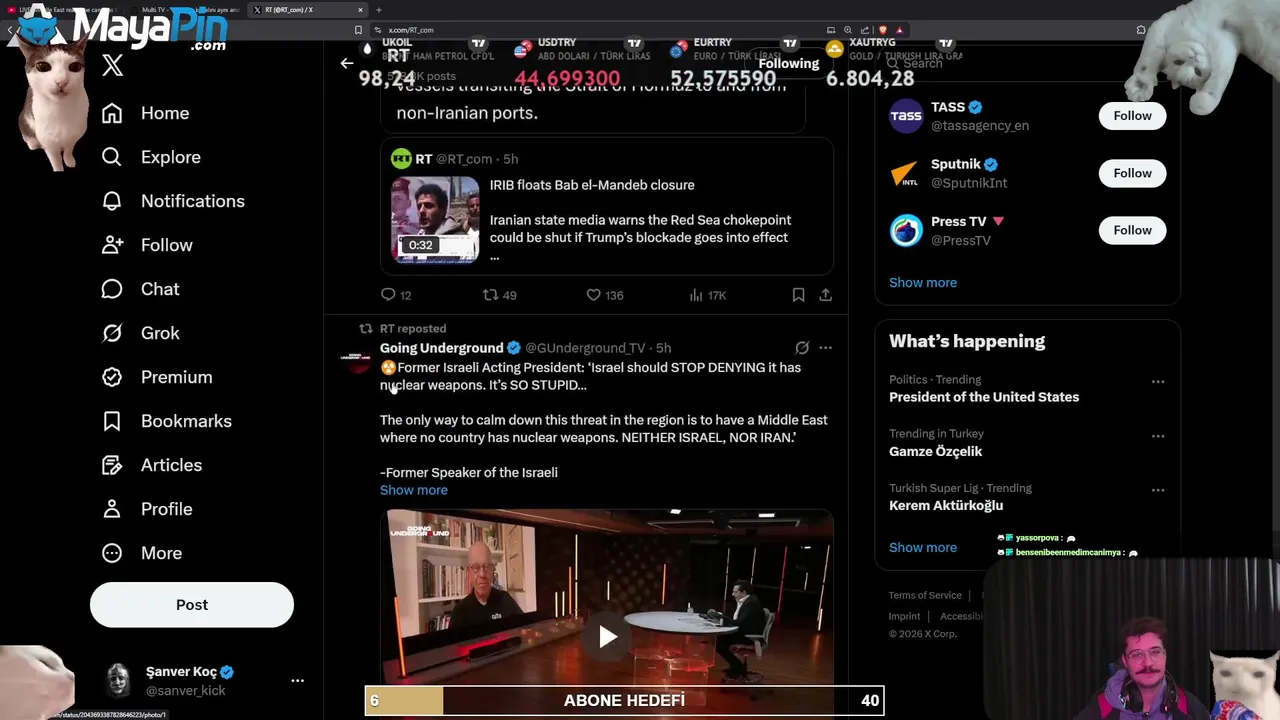The height and width of the screenshot is (720, 1280).
Task: Open 'President of the United States' trend
Action: pos(984,397)
